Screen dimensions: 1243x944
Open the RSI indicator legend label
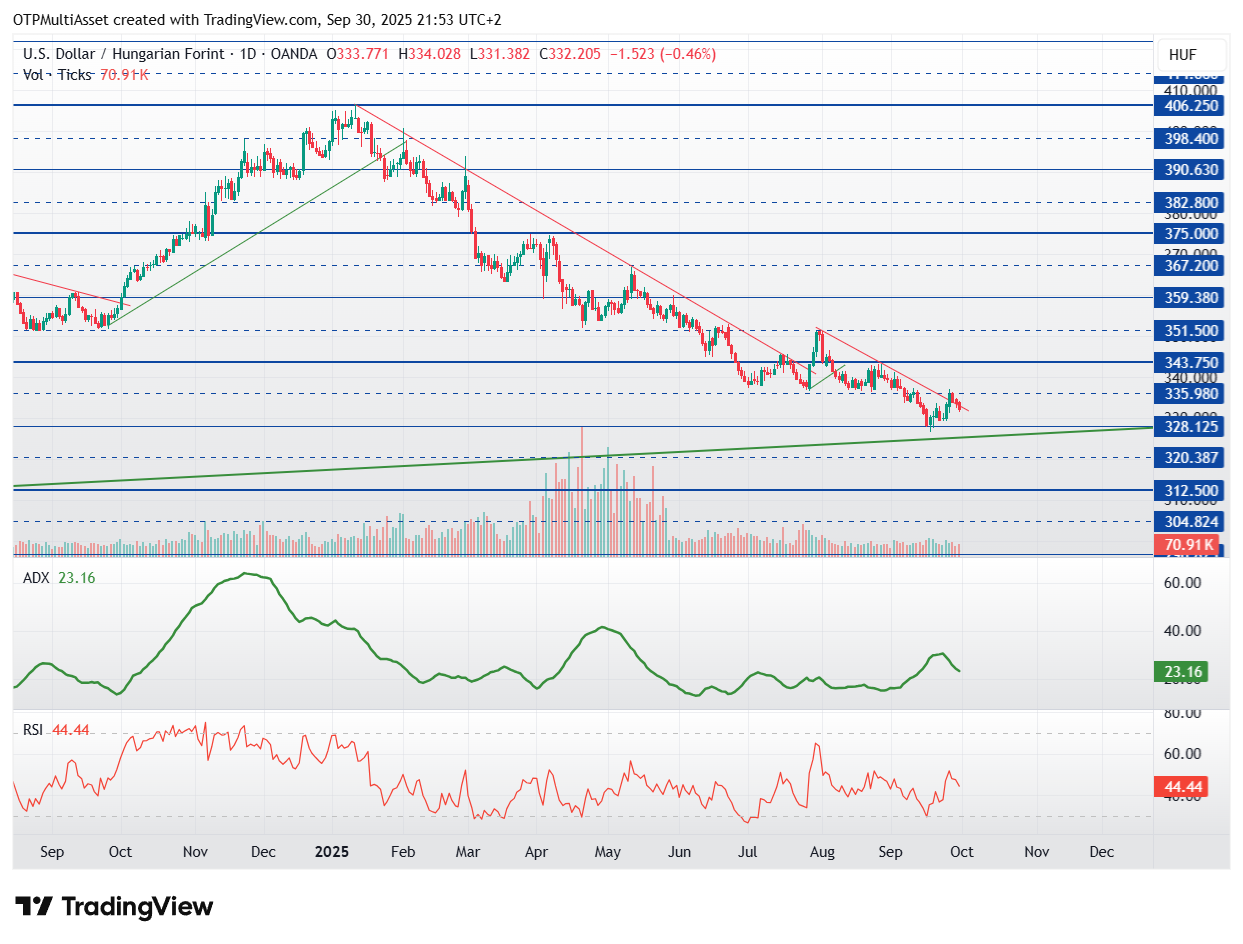click(33, 730)
